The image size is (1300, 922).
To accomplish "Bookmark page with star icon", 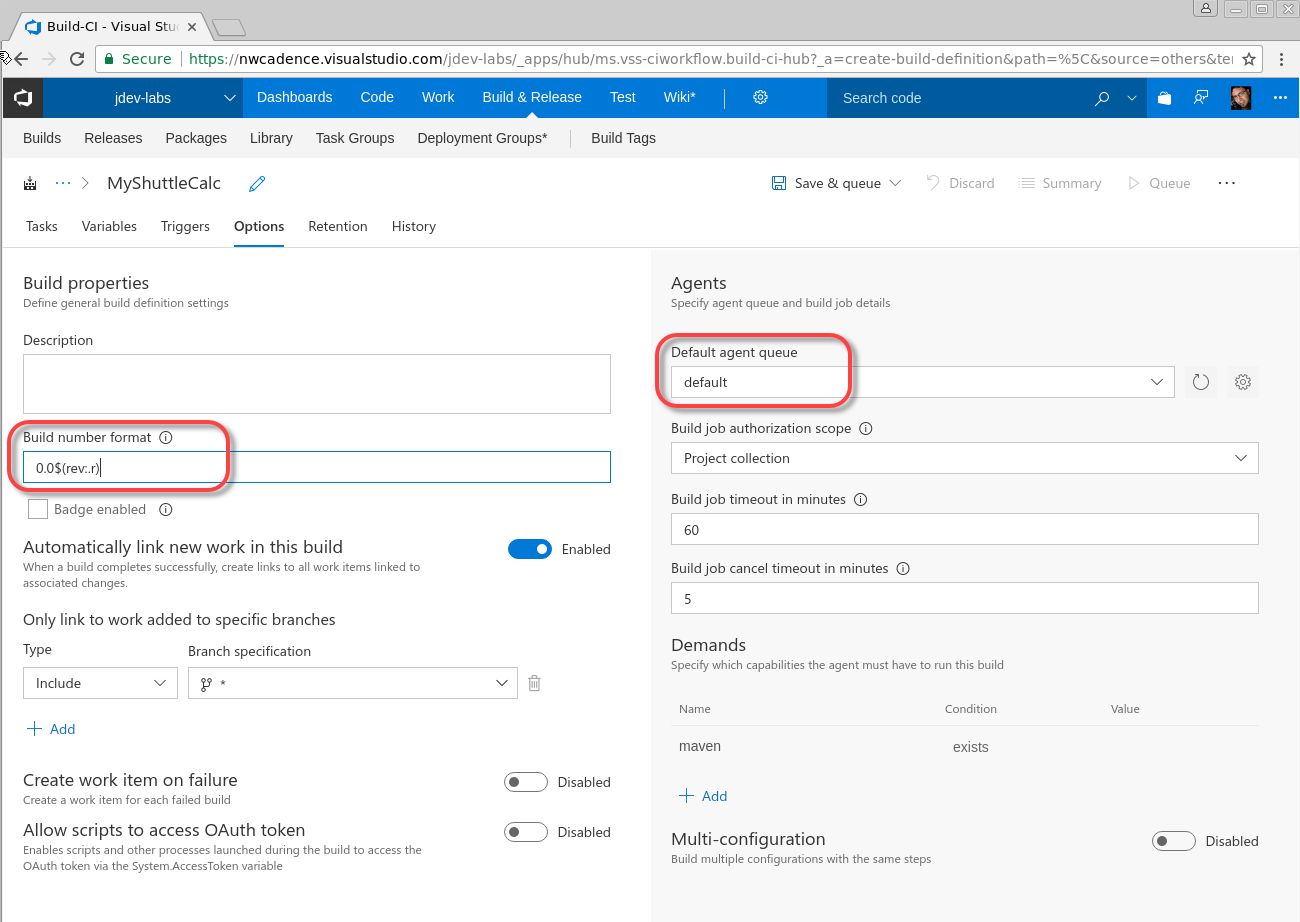I will coord(1249,59).
